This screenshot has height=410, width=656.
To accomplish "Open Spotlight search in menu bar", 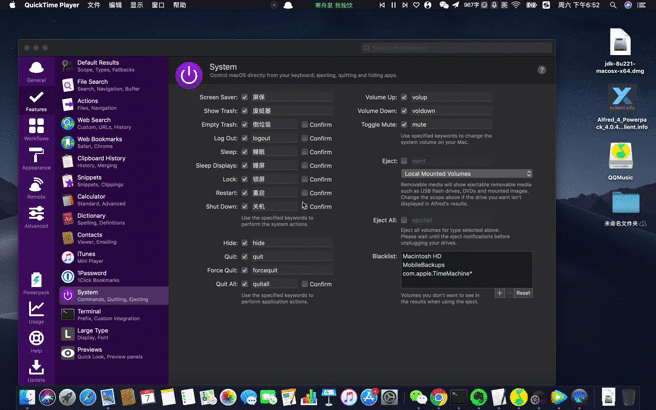I will click(613, 5).
